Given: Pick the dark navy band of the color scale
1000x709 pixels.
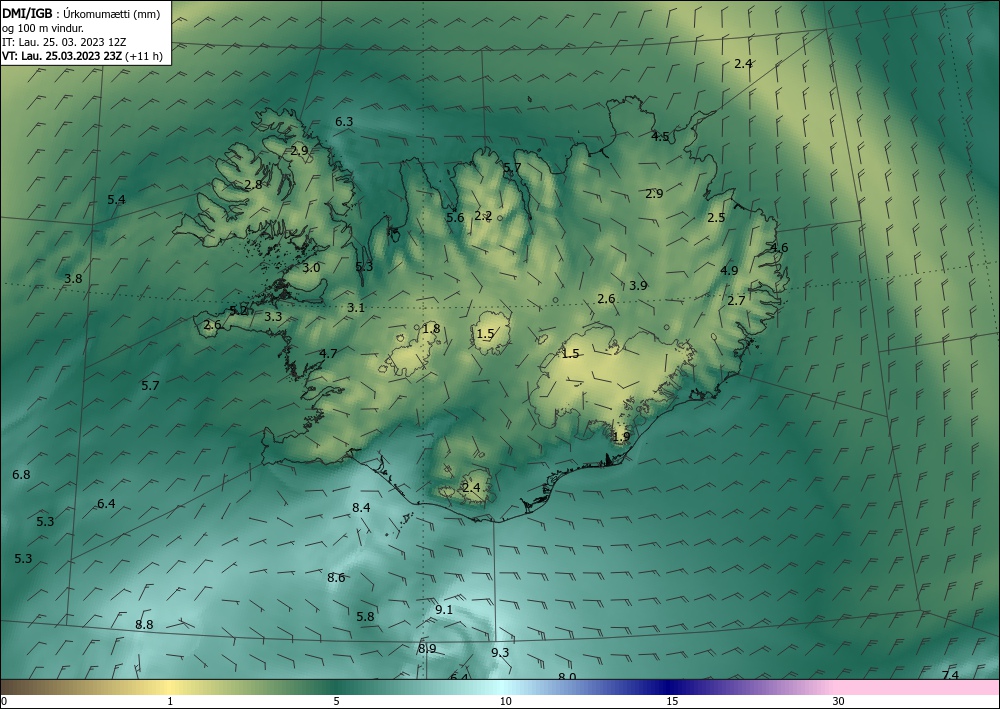Looking at the screenshot, I should tap(670, 687).
